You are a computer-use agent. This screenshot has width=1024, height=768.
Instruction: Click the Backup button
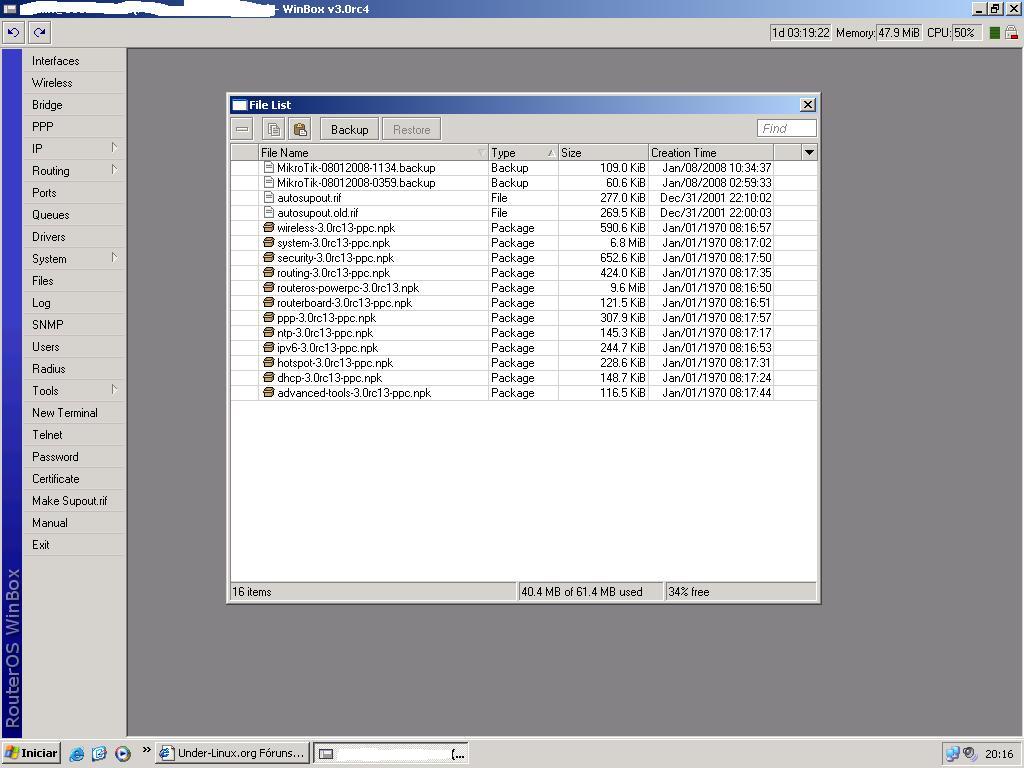pyautogui.click(x=349, y=129)
